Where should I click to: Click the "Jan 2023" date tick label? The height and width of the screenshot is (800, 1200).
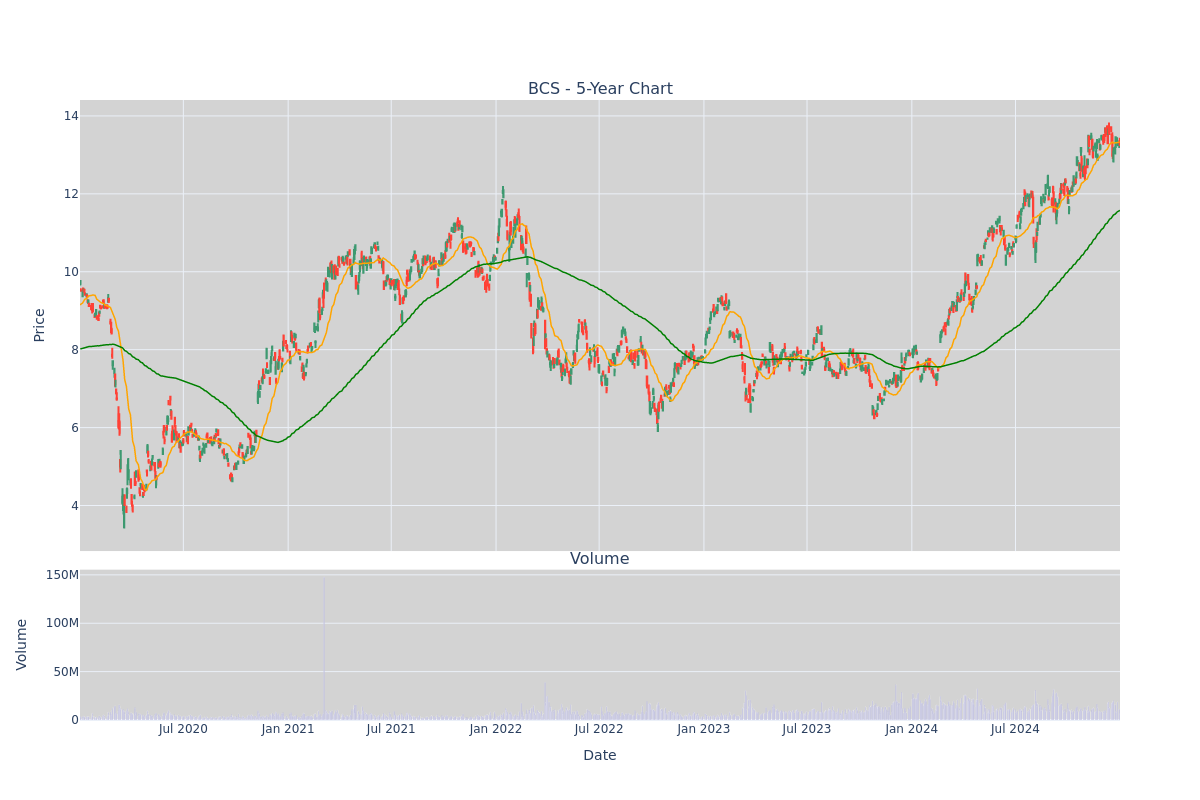704,729
